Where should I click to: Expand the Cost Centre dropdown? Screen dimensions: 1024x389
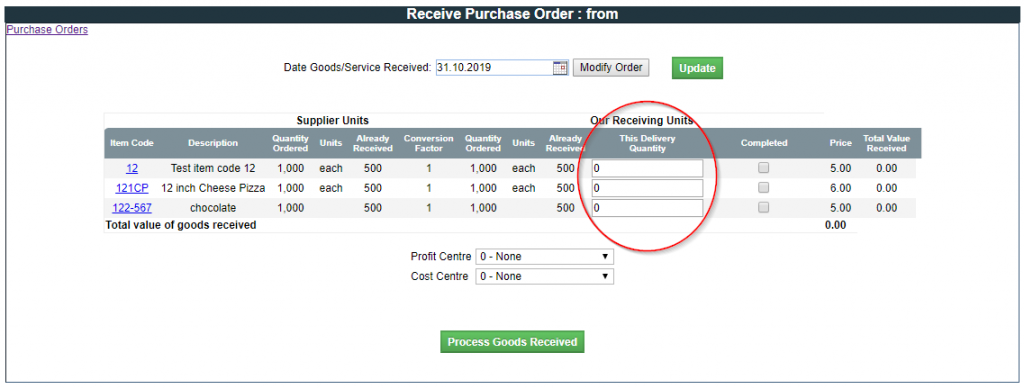(x=545, y=277)
